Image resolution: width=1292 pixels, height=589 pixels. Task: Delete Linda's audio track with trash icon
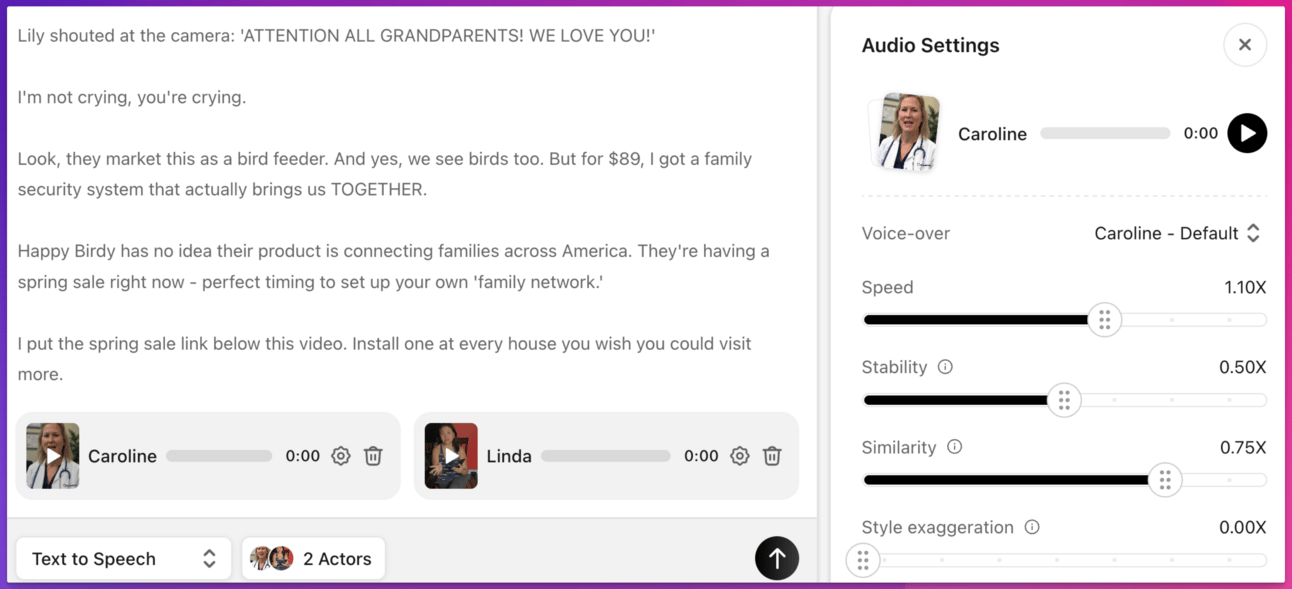(772, 456)
